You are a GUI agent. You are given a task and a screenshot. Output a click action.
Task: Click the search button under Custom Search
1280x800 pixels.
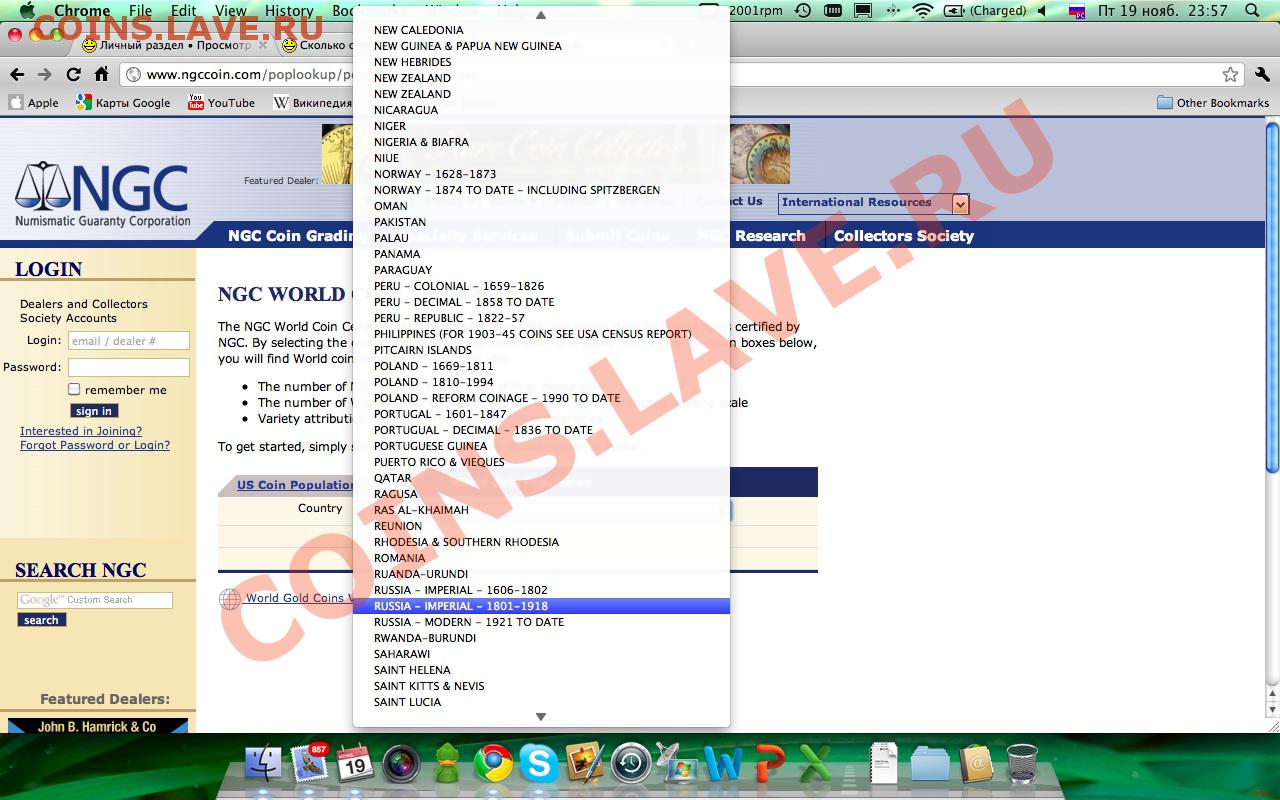tap(41, 620)
